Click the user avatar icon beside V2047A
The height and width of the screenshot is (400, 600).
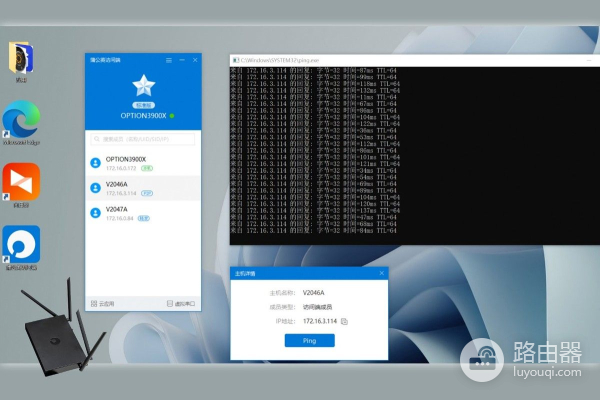click(x=96, y=213)
